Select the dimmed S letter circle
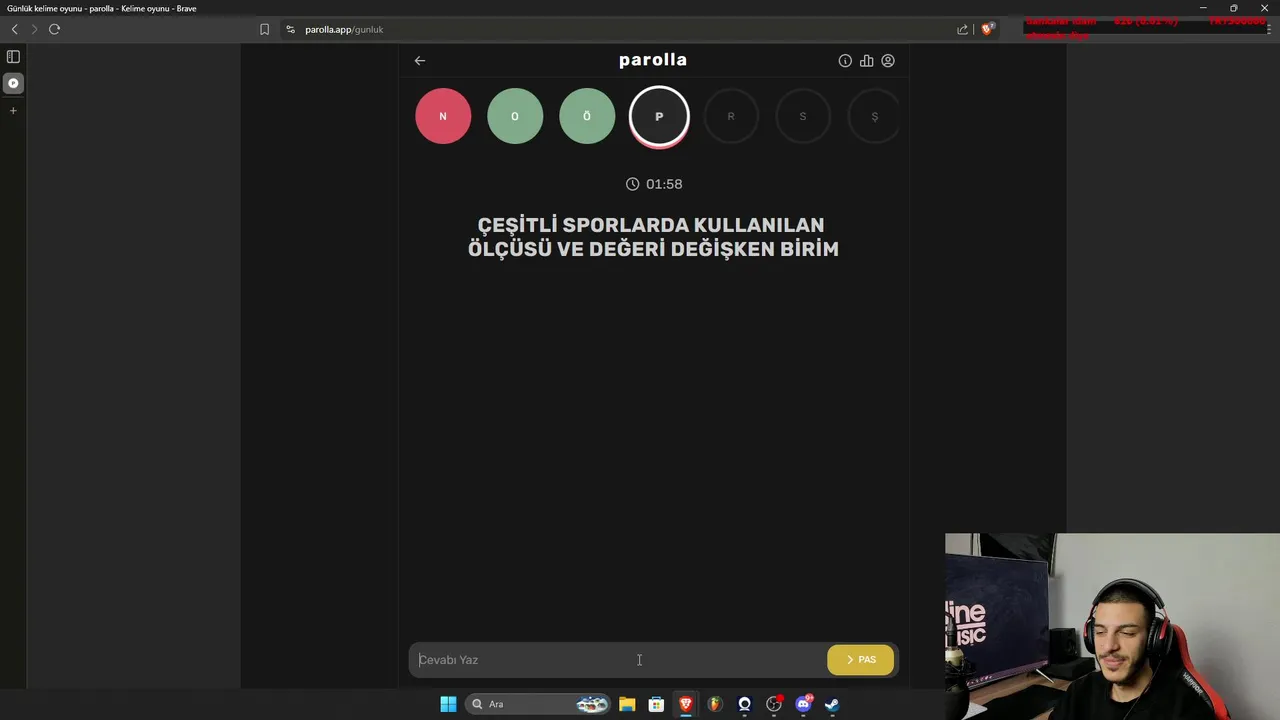Image resolution: width=1280 pixels, height=720 pixels. coord(803,116)
